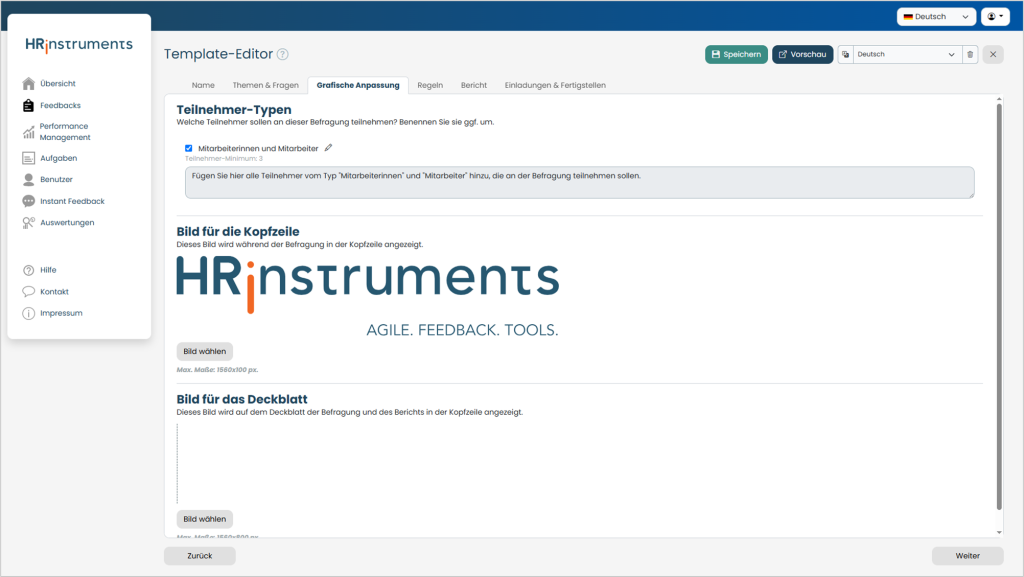Click the Teilnehmer-Typen heading
The width and height of the screenshot is (1024, 577).
tap(234, 110)
